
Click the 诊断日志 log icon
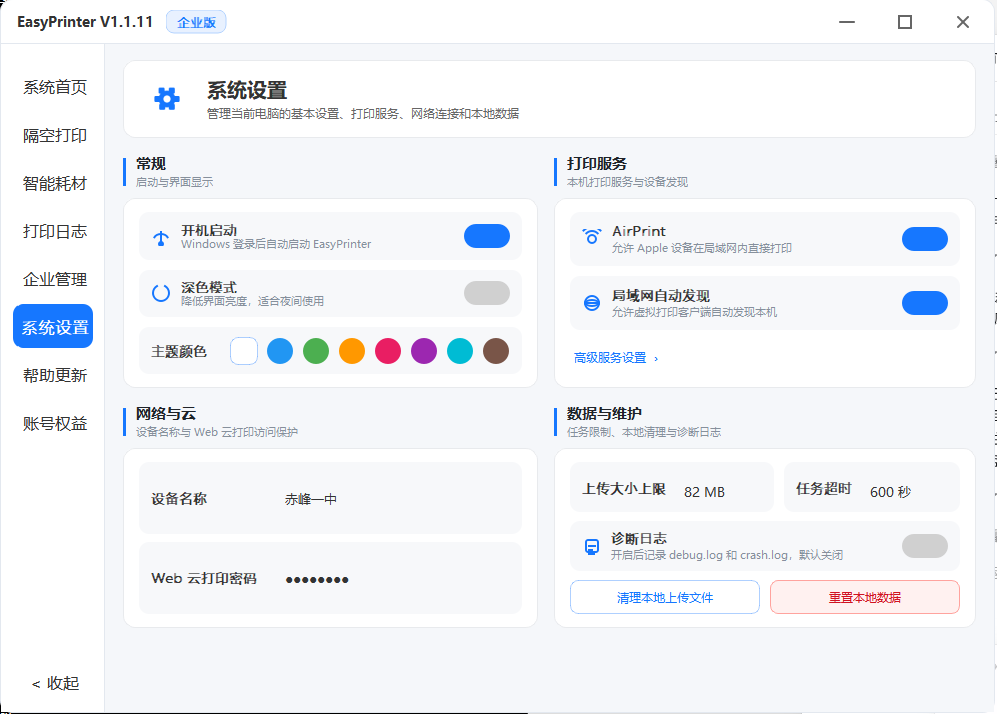[x=591, y=547]
